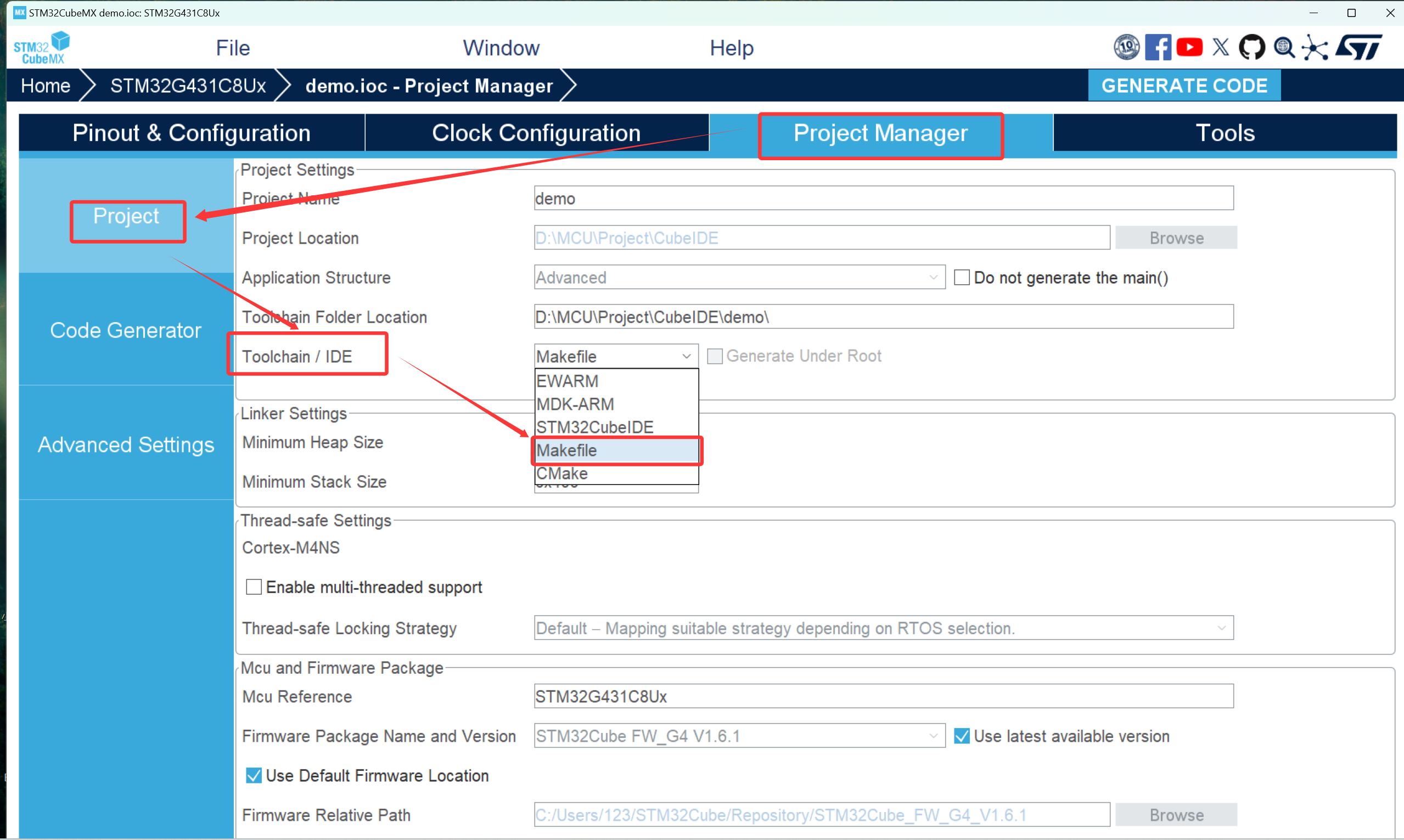1404x840 pixels.
Task: Click the Minimum Heap Size label
Action: pyautogui.click(x=312, y=442)
